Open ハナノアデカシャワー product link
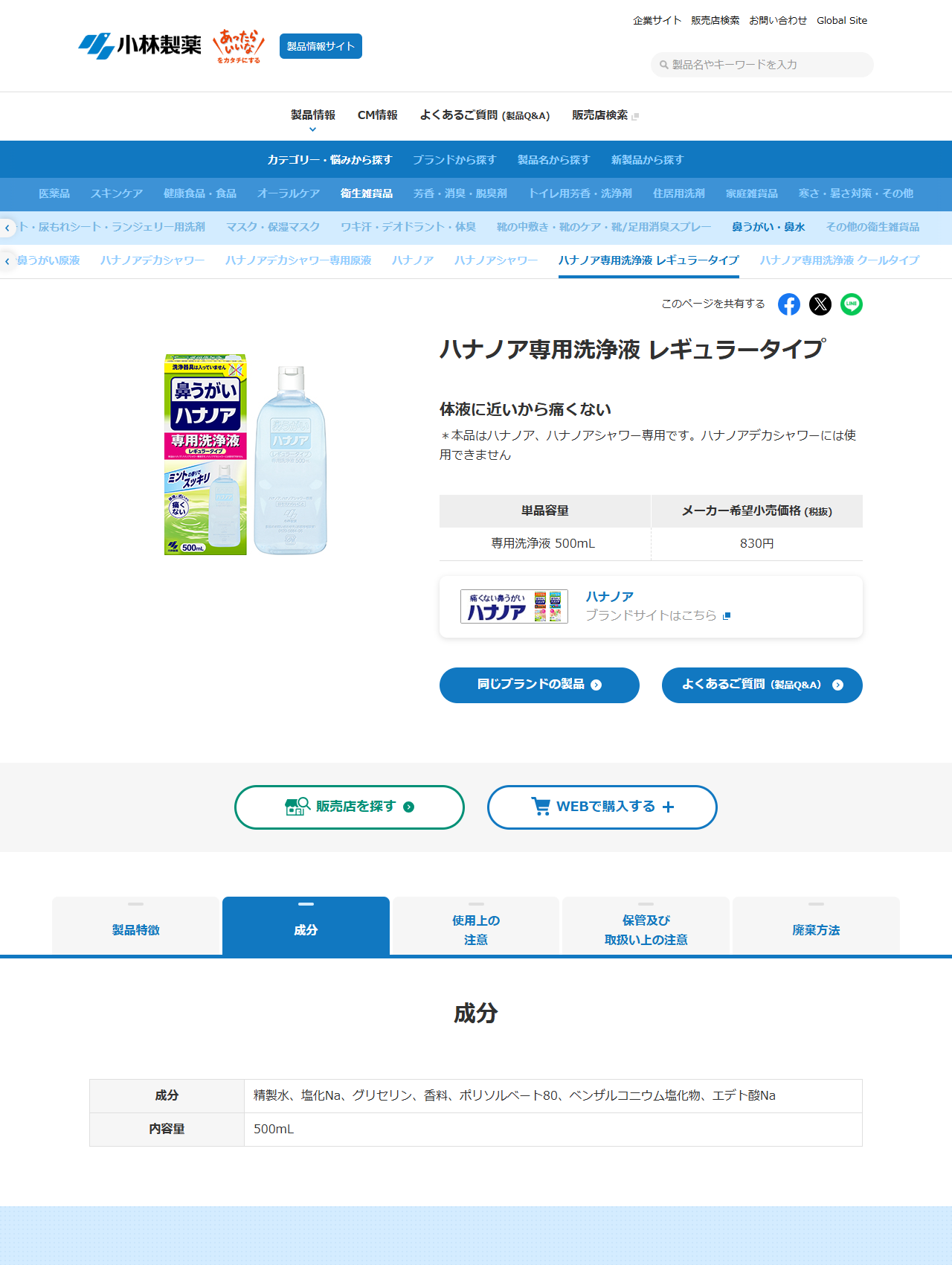The image size is (952, 1265). pyautogui.click(x=152, y=260)
